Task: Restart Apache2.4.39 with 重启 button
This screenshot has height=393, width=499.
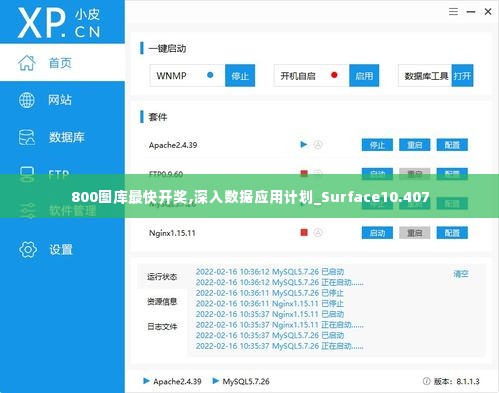Action: pos(414,145)
